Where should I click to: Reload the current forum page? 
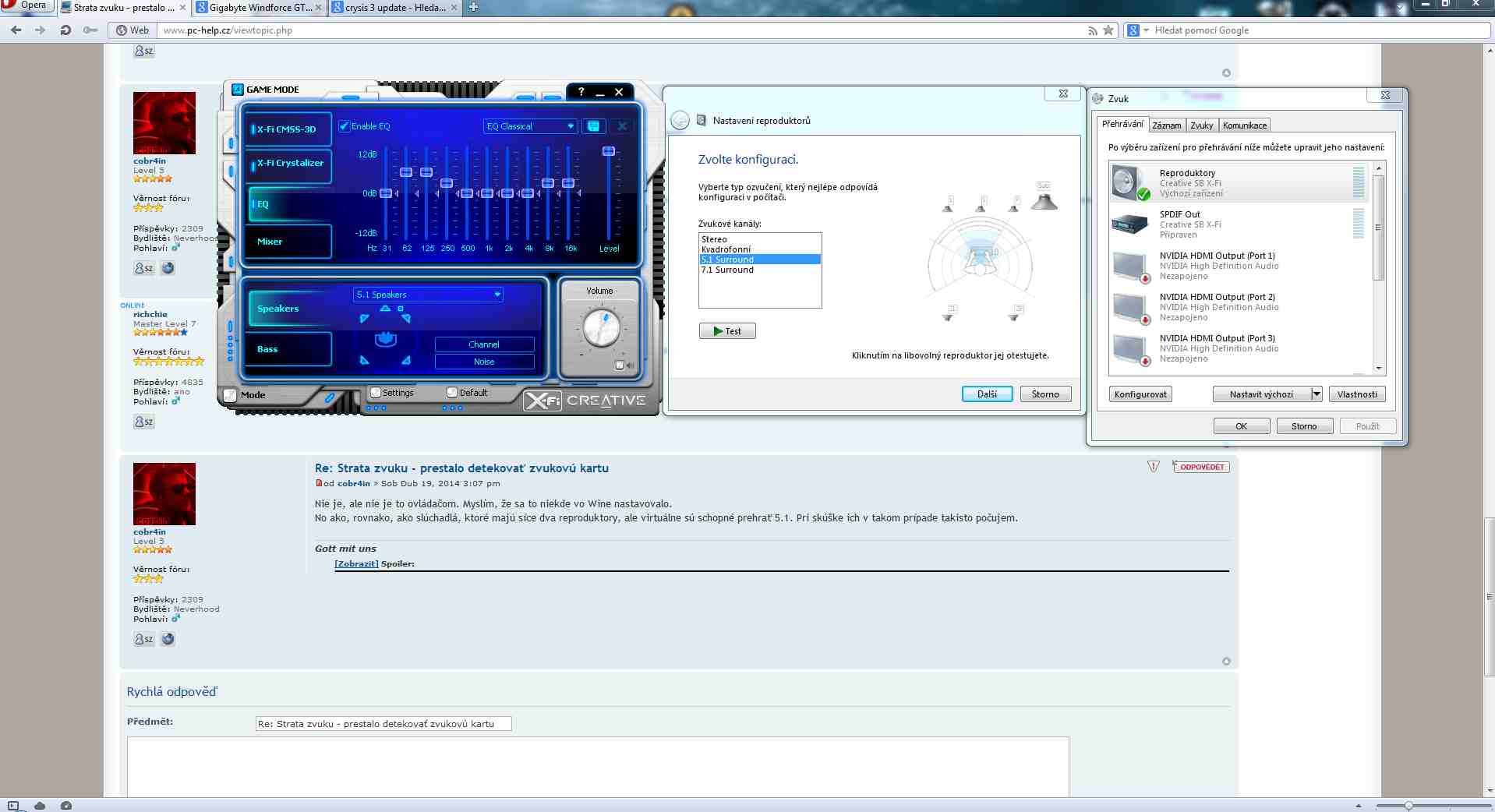tap(65, 30)
